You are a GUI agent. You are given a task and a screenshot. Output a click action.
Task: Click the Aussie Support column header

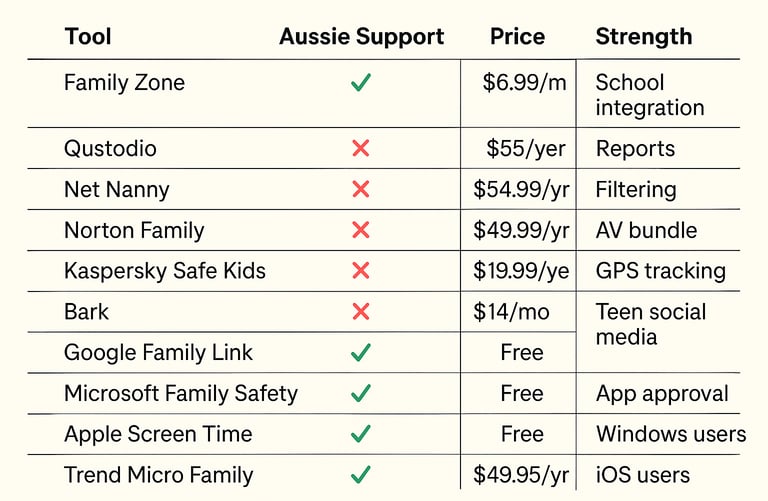[x=361, y=37]
